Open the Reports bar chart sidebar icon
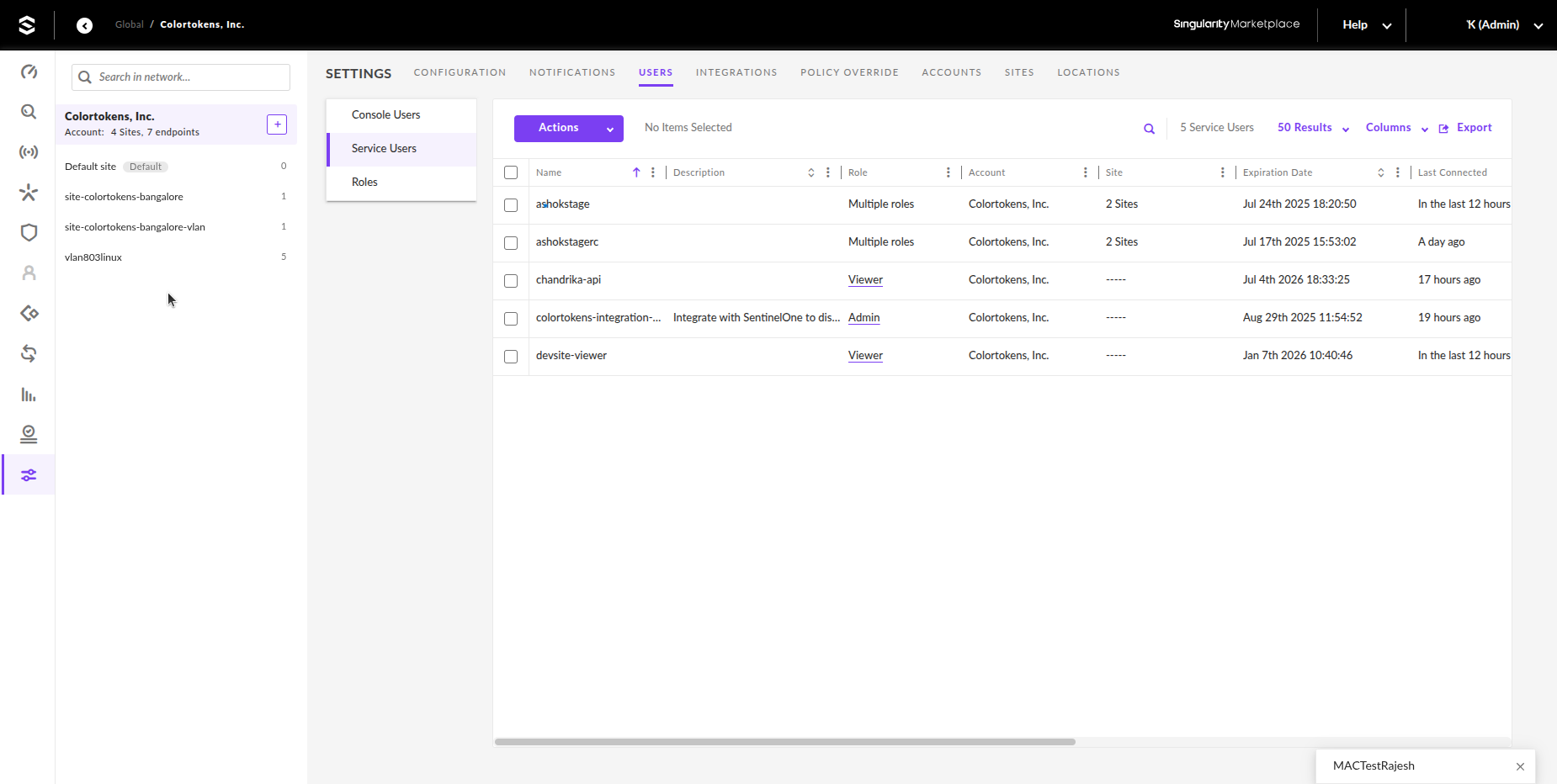The height and width of the screenshot is (784, 1557). click(29, 395)
